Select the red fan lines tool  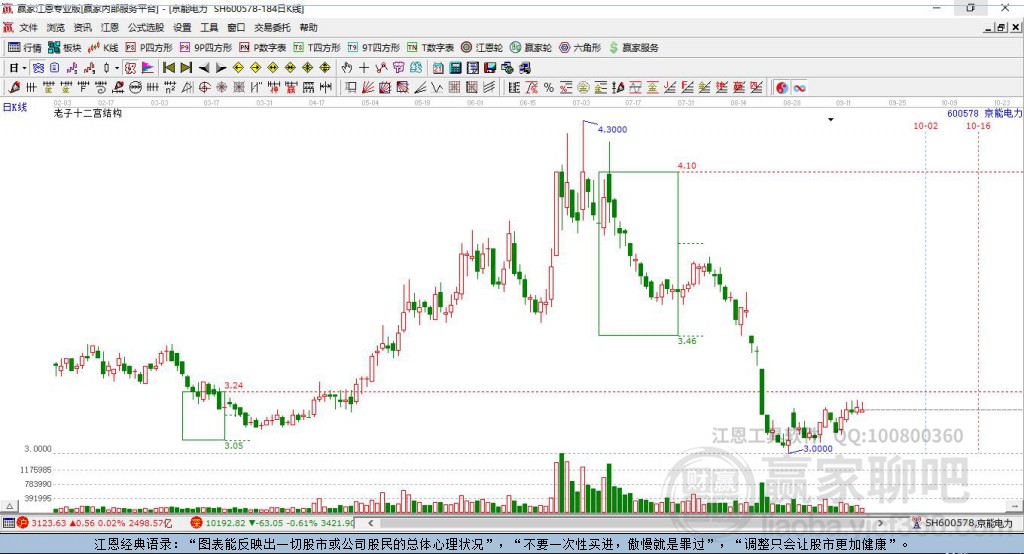(368, 88)
